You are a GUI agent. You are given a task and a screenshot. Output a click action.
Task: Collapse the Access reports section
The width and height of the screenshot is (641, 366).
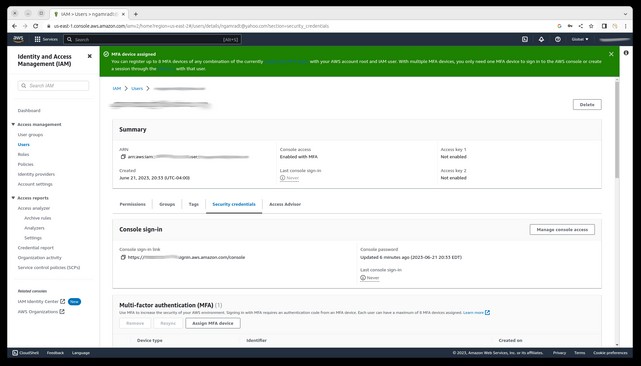(13, 198)
